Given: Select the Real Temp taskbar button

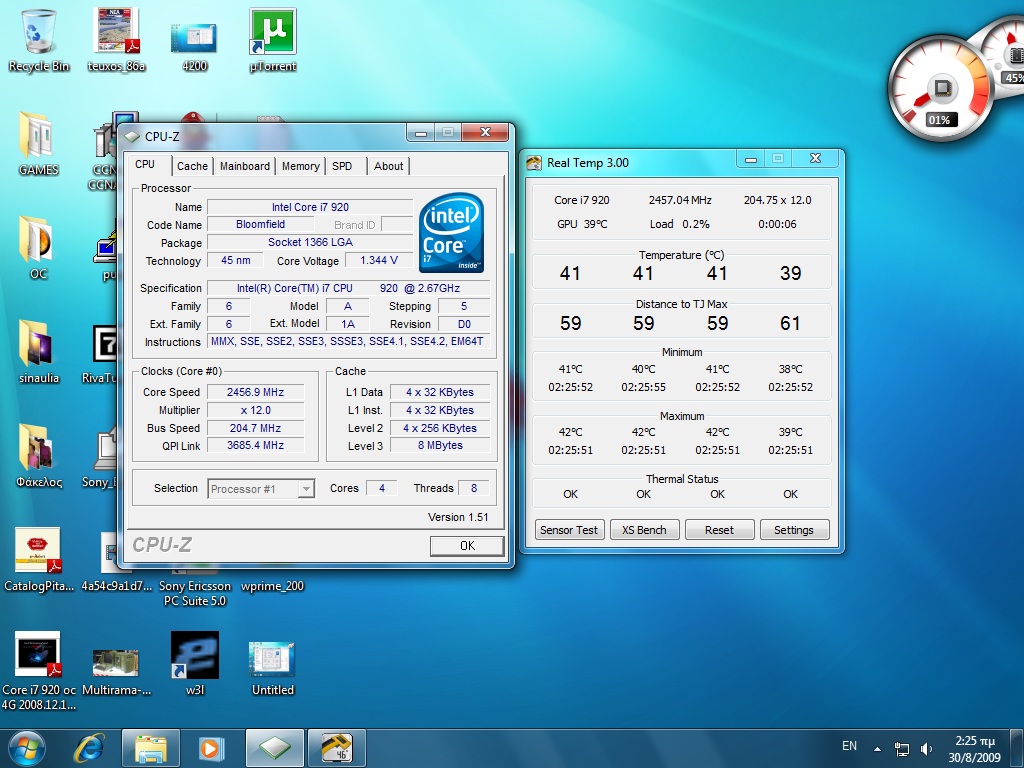Looking at the screenshot, I should (x=336, y=748).
